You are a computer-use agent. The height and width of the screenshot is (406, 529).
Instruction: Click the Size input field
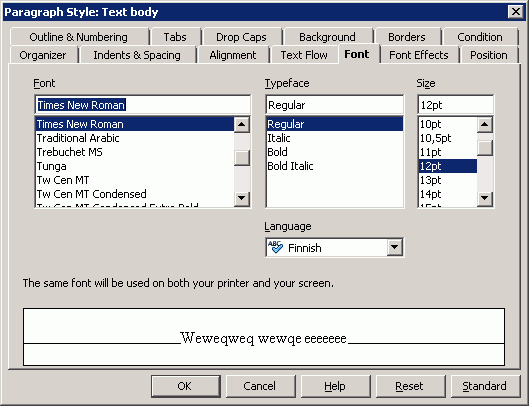455,105
